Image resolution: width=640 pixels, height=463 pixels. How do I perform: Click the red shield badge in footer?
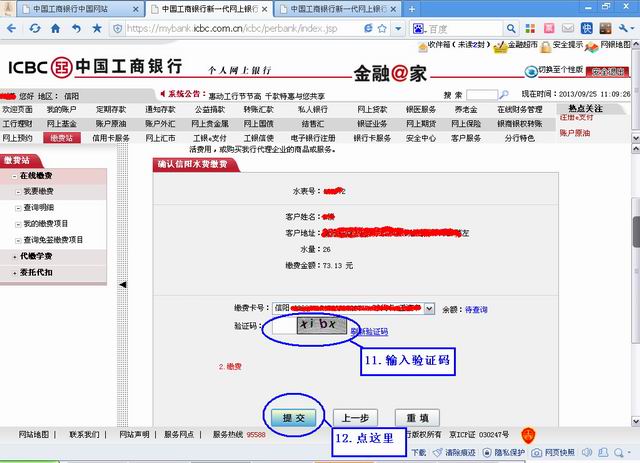[x=528, y=435]
